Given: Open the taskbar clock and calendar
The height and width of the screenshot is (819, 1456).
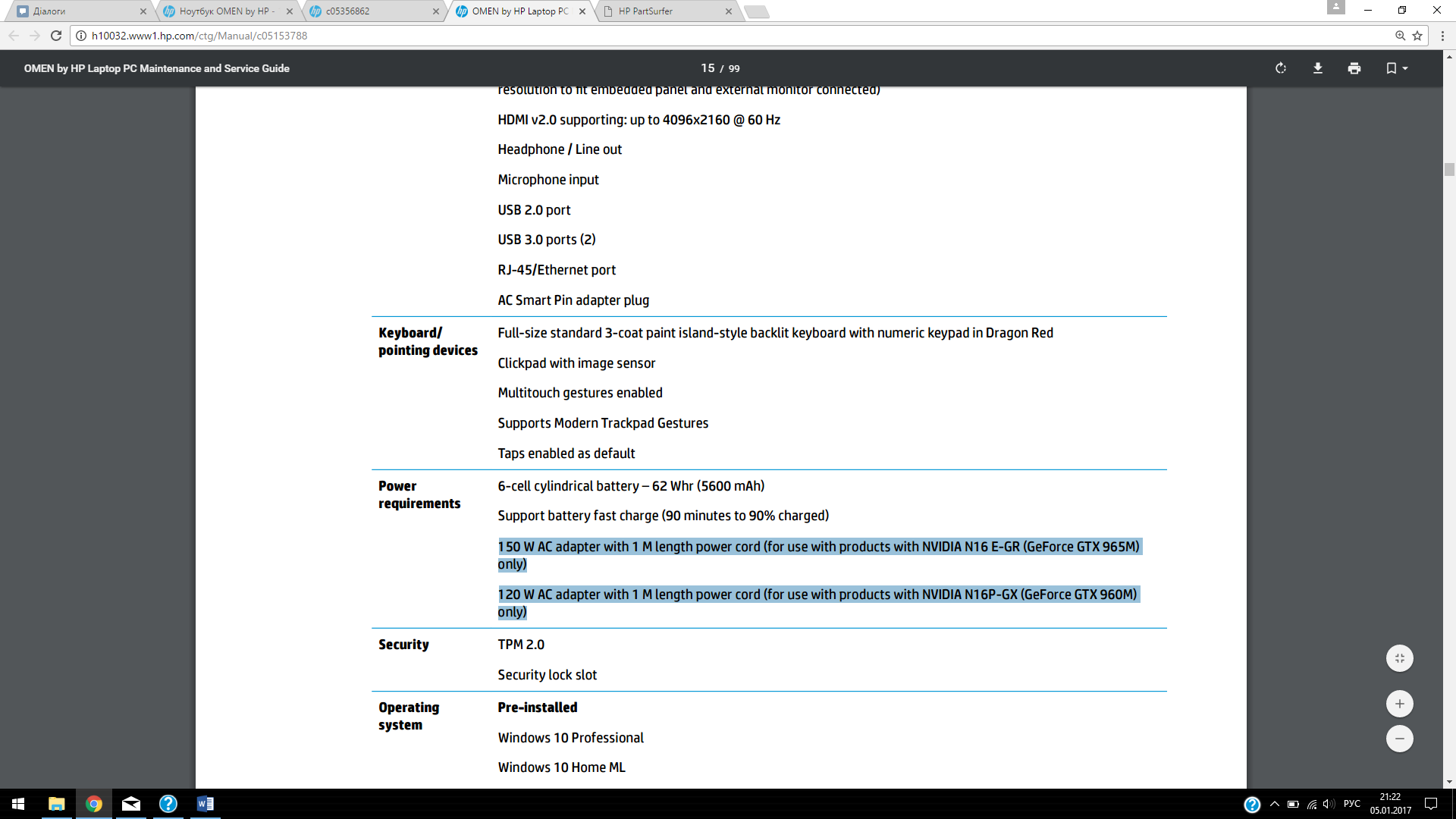Looking at the screenshot, I should tap(1391, 804).
